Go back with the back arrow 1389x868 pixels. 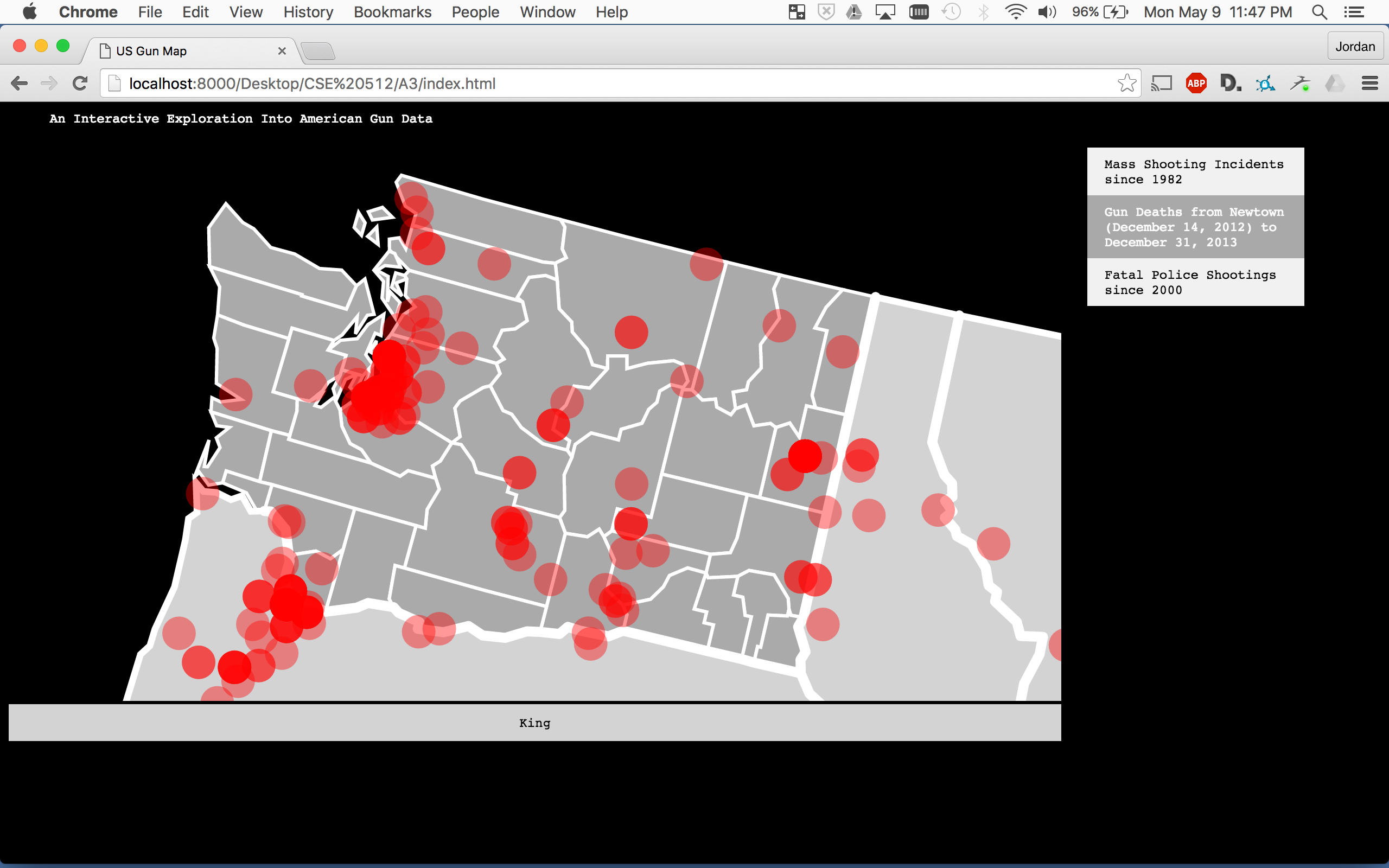[19, 84]
